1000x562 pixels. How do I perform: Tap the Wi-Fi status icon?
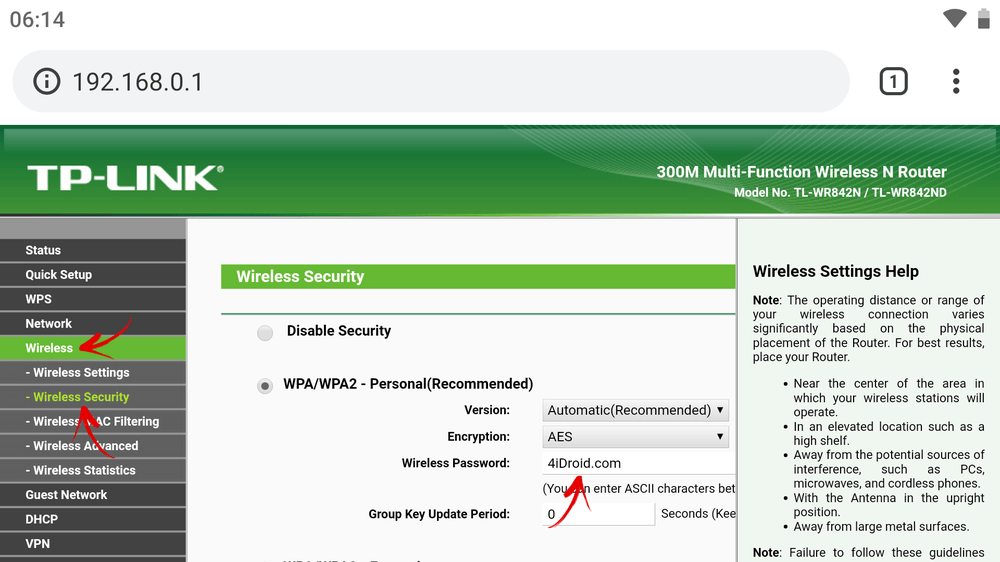coord(955,19)
